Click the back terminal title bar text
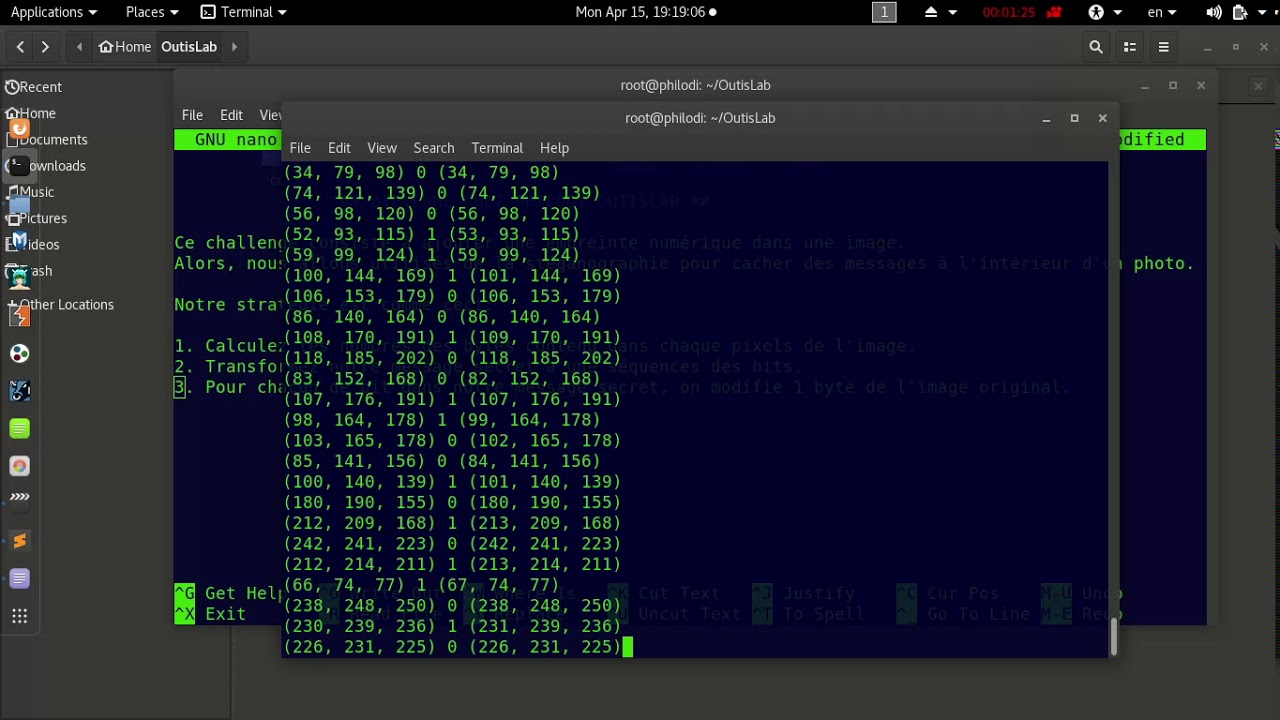The image size is (1280, 720). (x=695, y=85)
